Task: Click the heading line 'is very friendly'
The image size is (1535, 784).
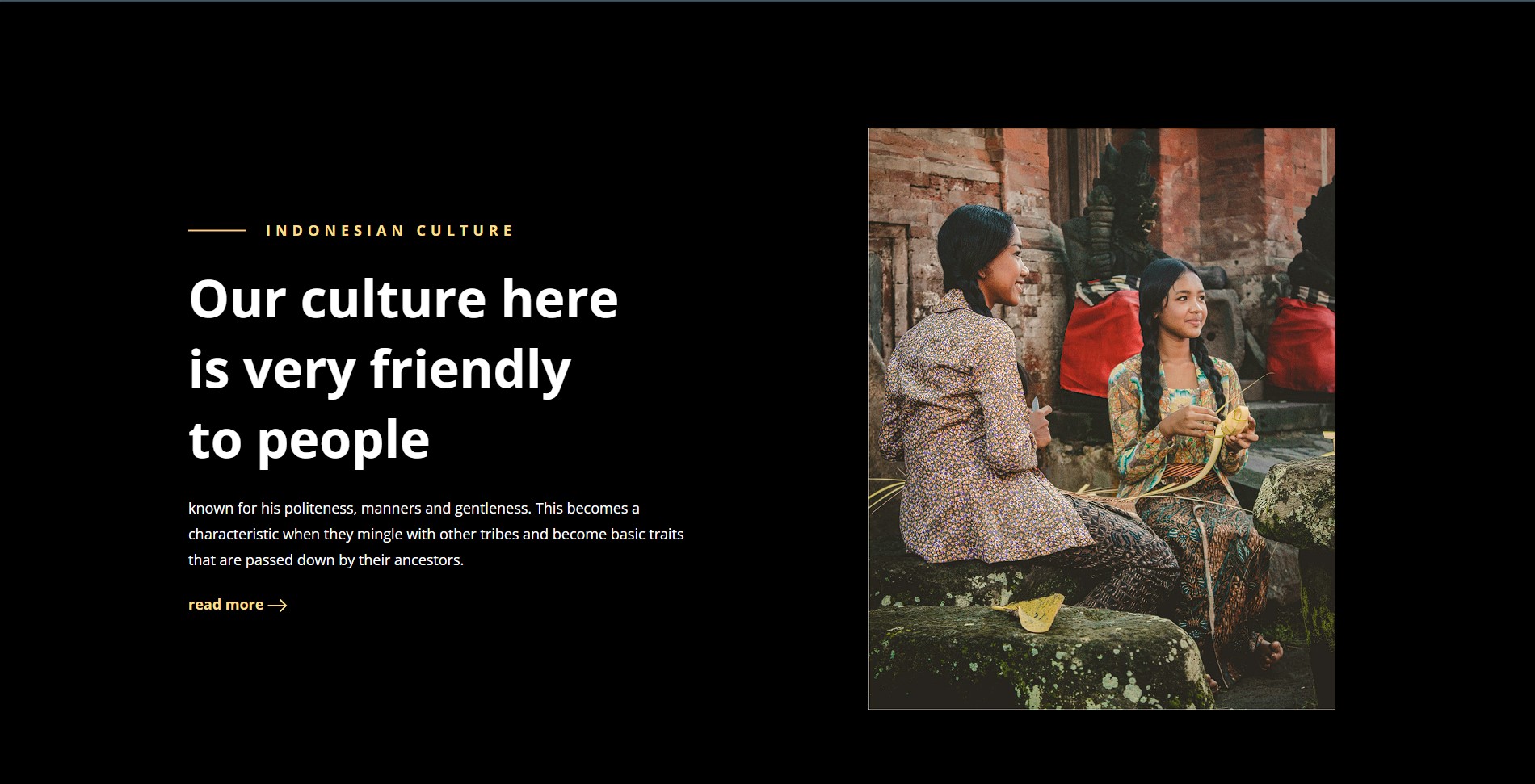Action: click(380, 369)
